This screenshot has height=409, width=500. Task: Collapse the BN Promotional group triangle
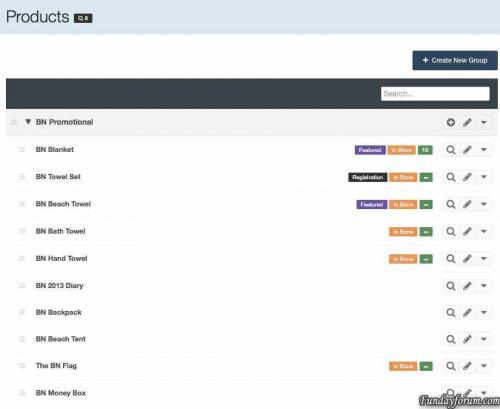(28, 122)
